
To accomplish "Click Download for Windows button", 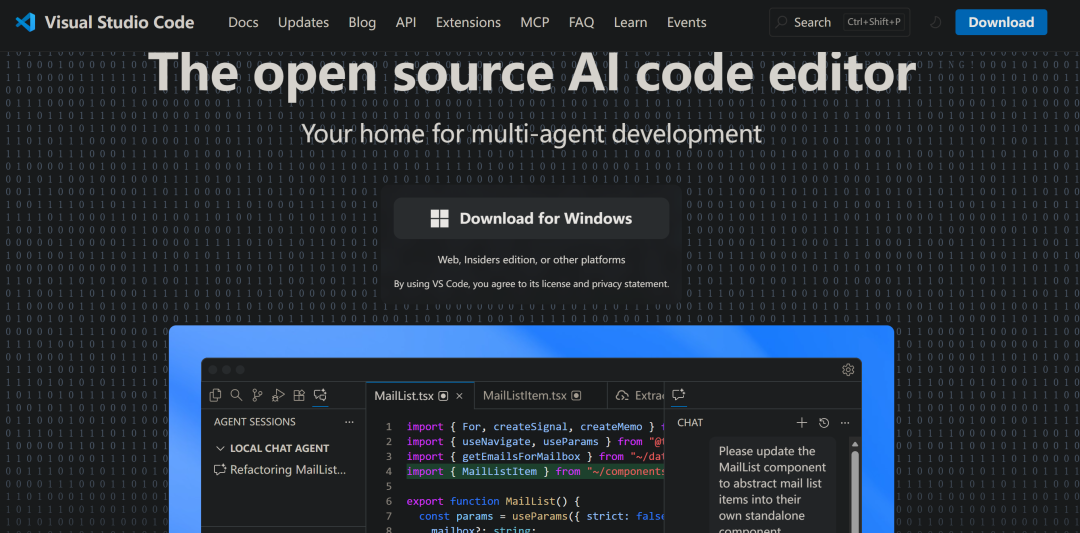I will click(x=531, y=219).
